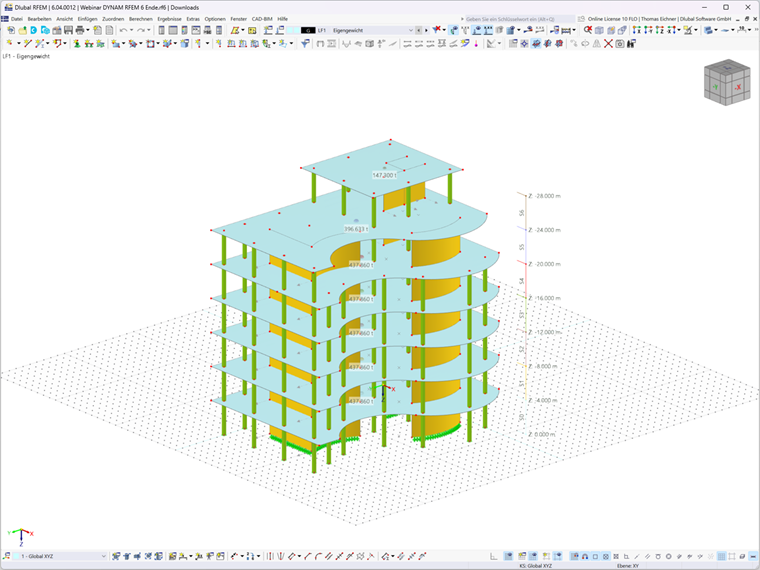Click the KS: Global XYZ status text
Viewport: 760px width, 570px height.
pyautogui.click(x=536, y=566)
